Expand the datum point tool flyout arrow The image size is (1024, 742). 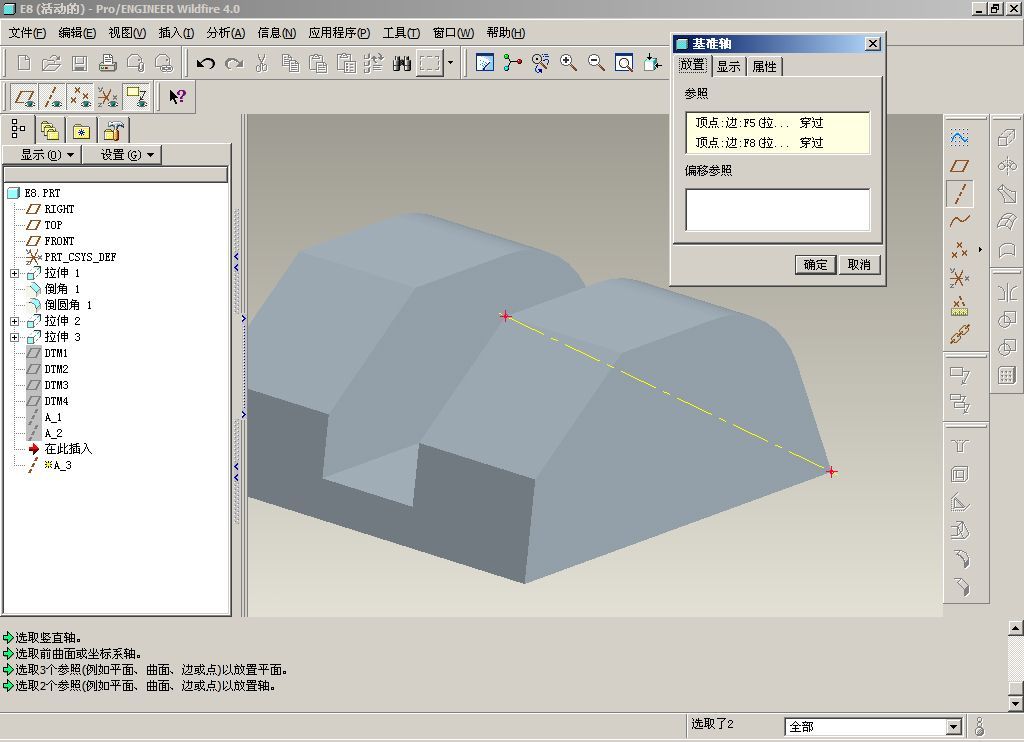click(980, 250)
